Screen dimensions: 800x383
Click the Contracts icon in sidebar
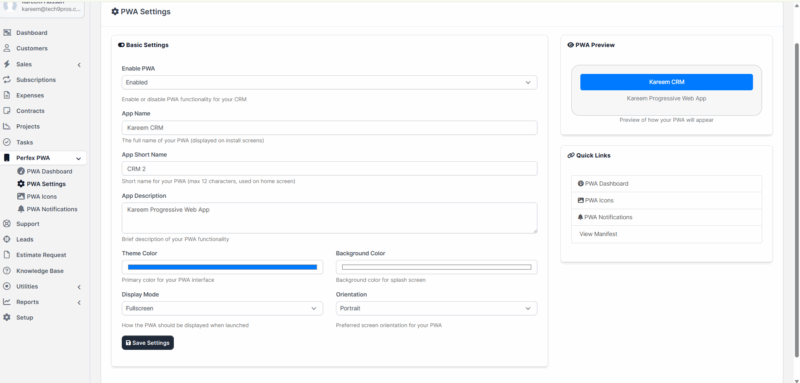7,111
